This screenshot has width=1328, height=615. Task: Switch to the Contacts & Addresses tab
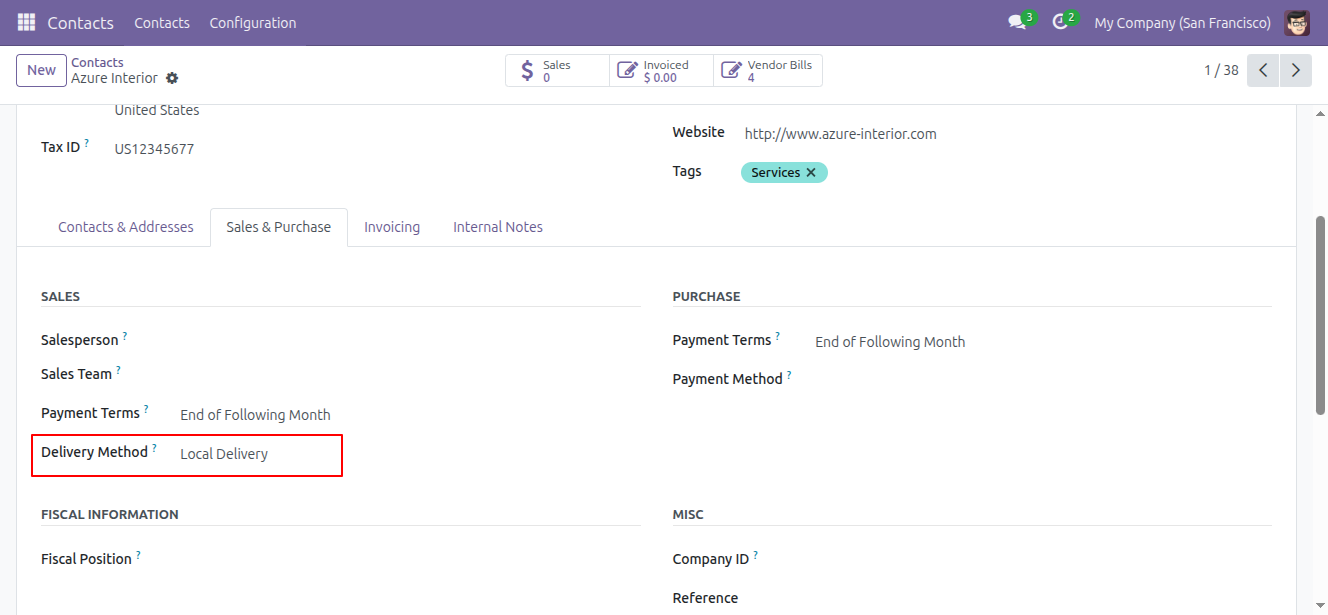click(x=125, y=227)
